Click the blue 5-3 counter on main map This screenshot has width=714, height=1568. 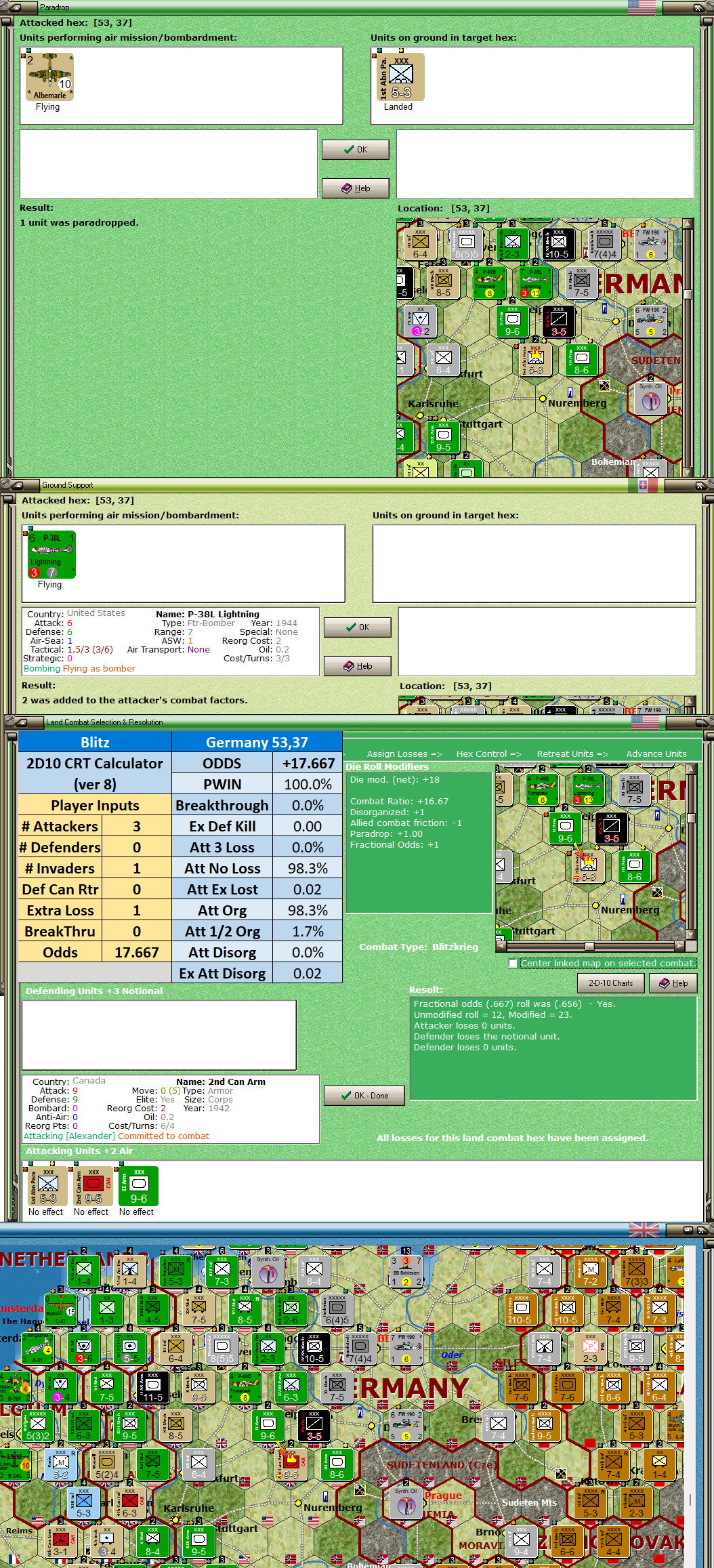(83, 1504)
